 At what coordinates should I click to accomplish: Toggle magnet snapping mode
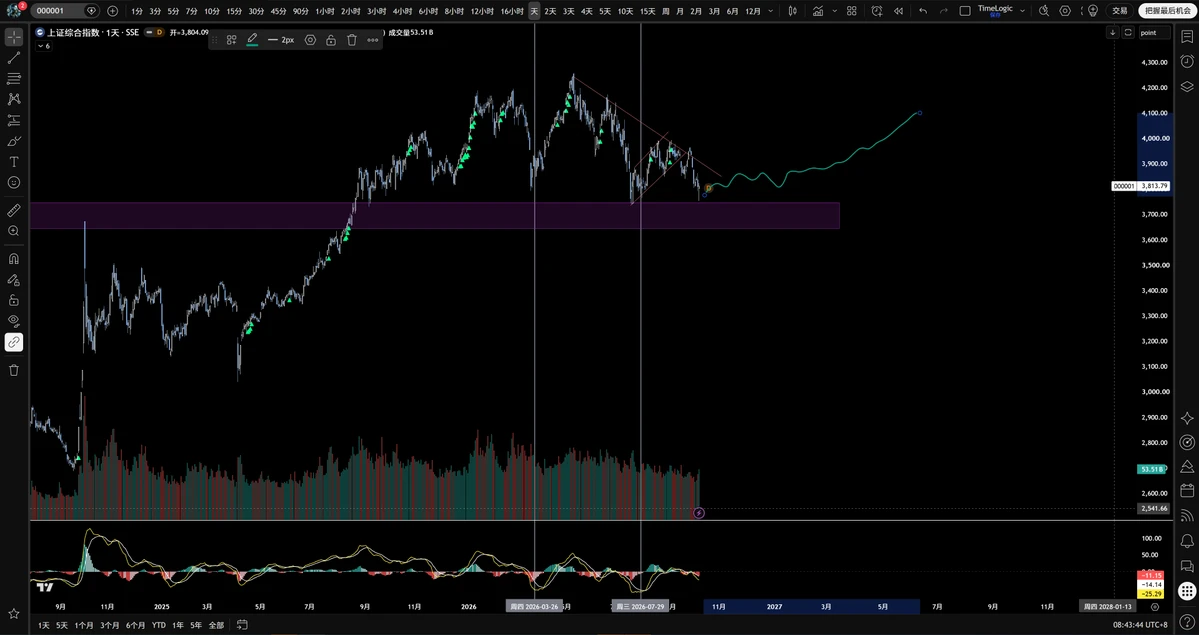14,259
